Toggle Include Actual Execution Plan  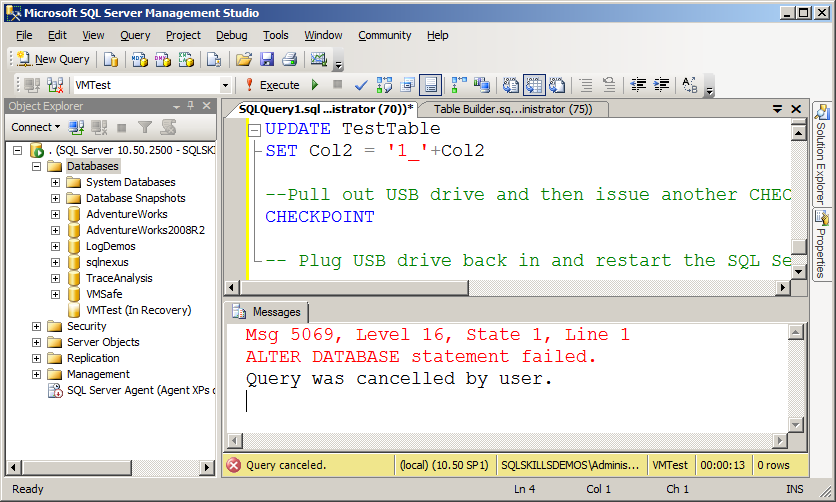[x=459, y=85]
